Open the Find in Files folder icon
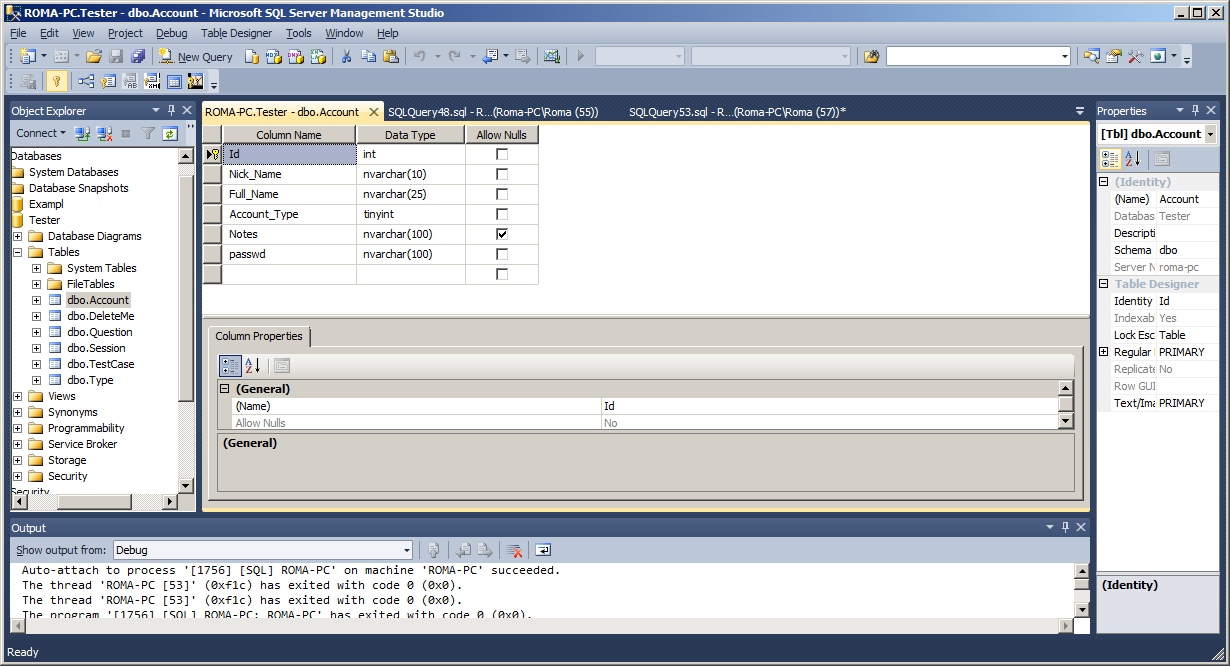Viewport: 1230px width, 666px height. click(871, 57)
